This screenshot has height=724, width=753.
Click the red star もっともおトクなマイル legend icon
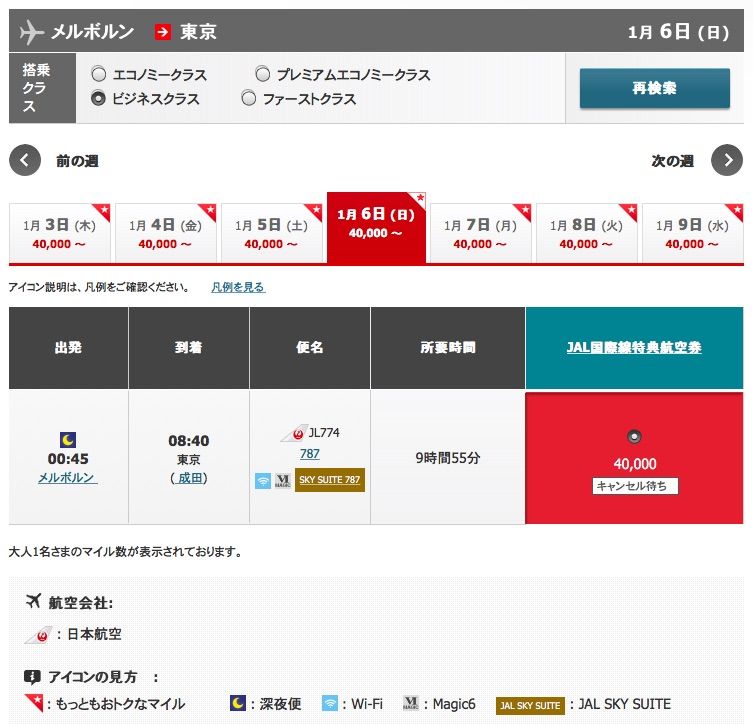pyautogui.click(x=34, y=703)
